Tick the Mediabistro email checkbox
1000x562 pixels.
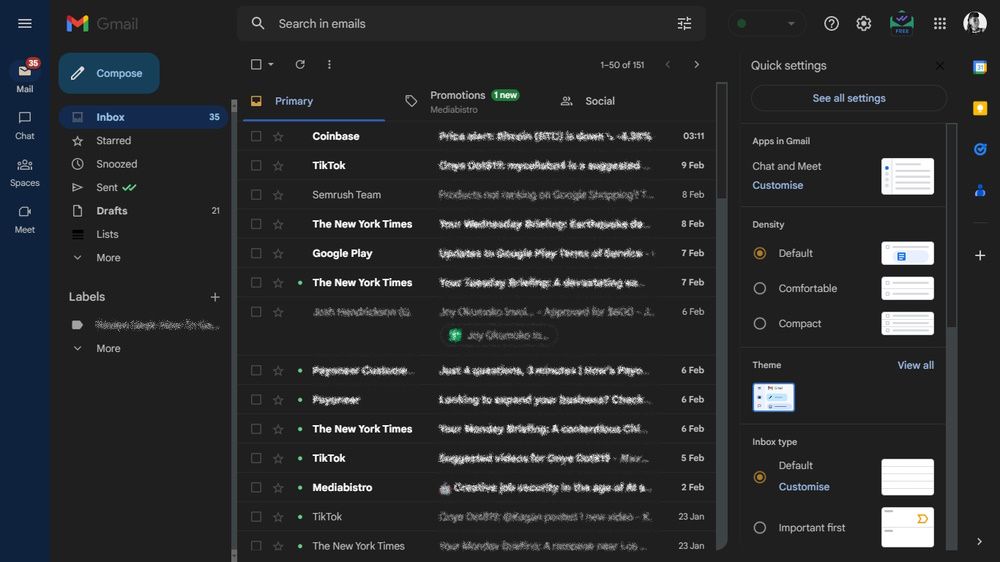256,487
